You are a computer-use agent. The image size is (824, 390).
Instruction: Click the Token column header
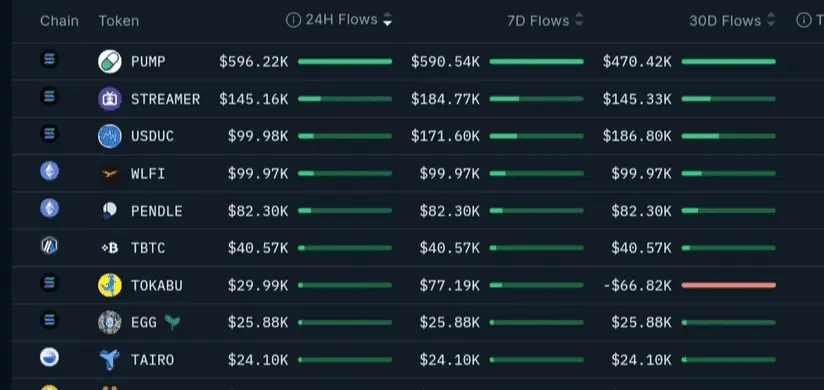pos(119,21)
